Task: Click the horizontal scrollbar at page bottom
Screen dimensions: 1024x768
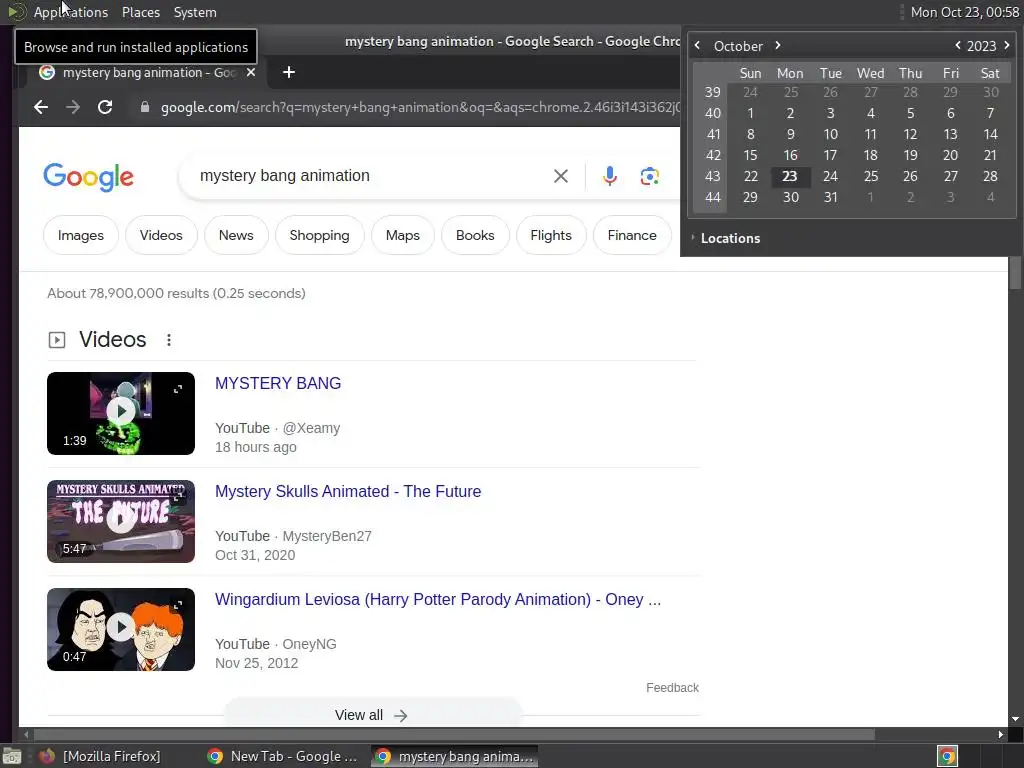Action: point(454,734)
